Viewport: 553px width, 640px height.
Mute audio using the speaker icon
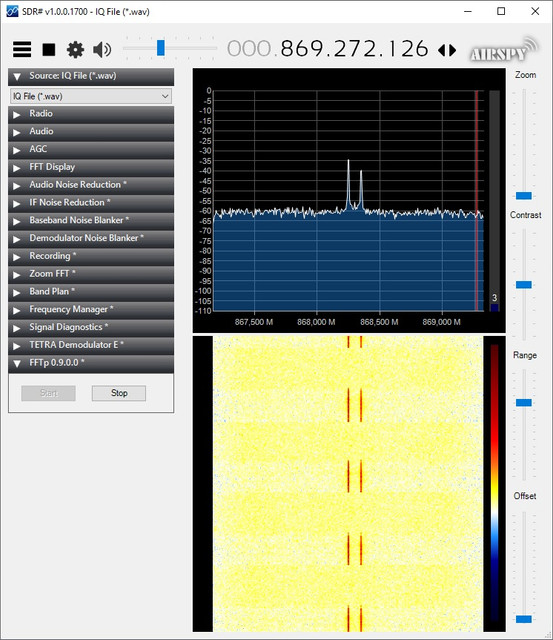click(102, 50)
